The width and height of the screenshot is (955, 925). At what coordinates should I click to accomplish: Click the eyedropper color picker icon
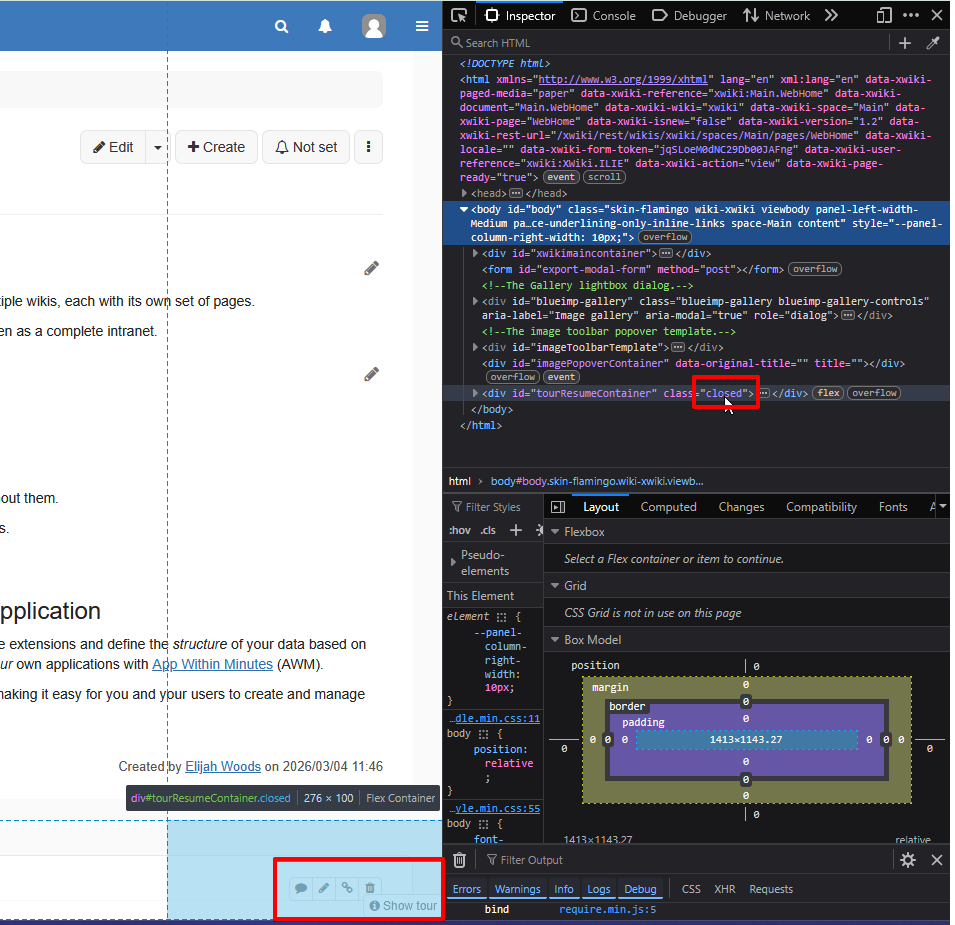(x=933, y=43)
